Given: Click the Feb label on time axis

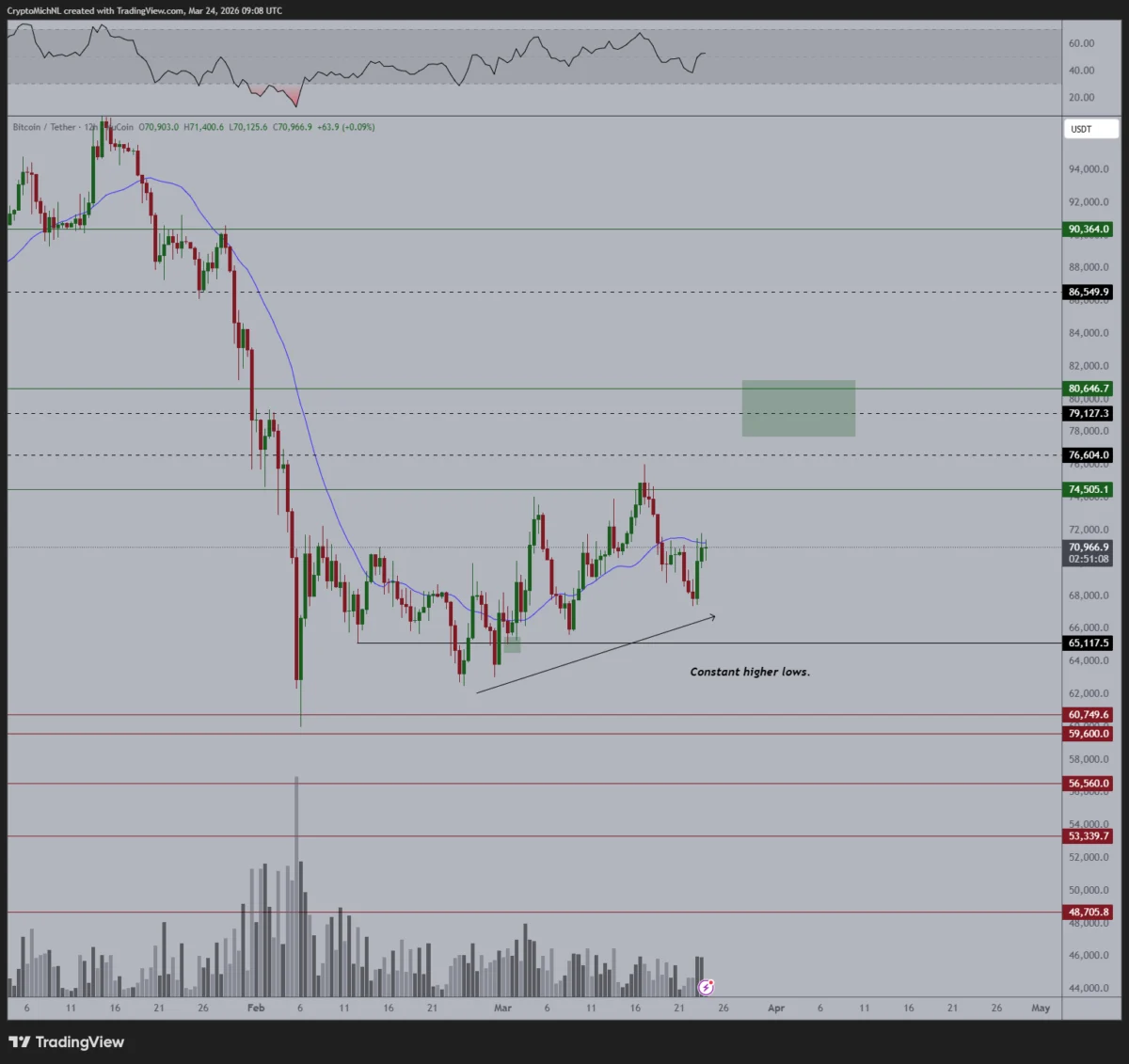Looking at the screenshot, I should click(x=256, y=1008).
